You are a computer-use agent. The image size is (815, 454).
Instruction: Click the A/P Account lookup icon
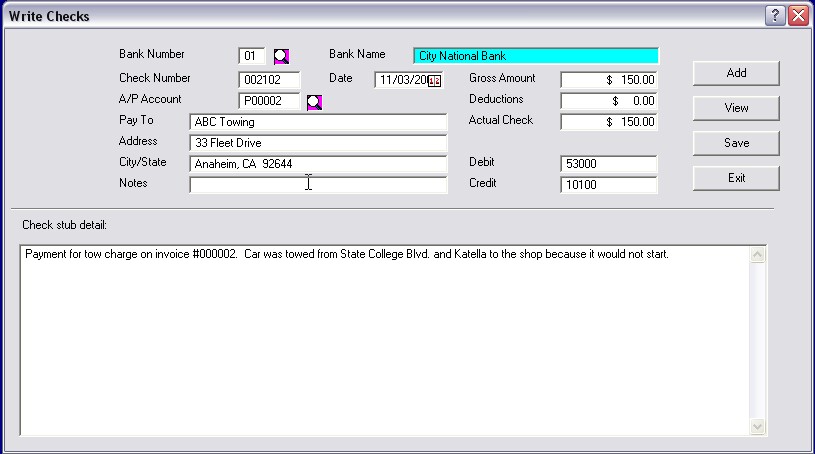[x=314, y=102]
